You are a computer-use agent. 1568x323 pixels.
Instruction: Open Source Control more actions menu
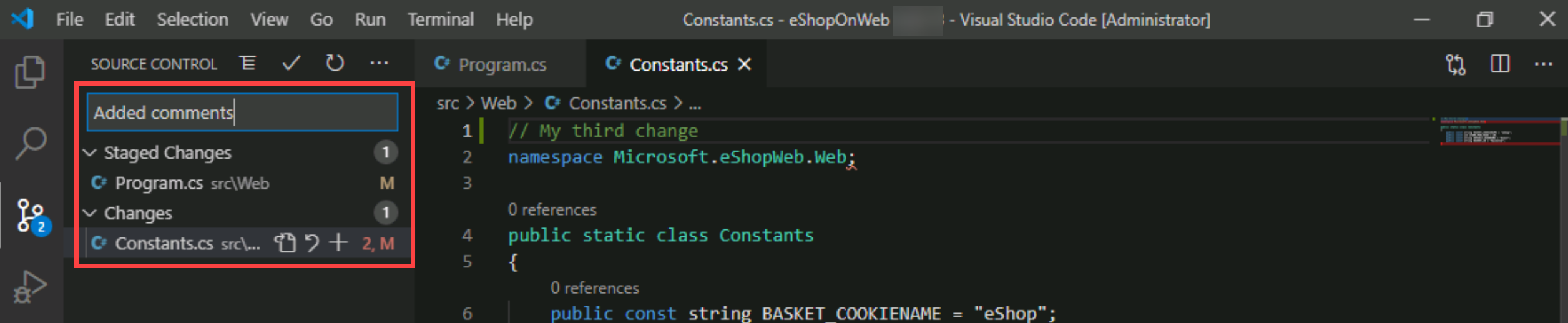[x=379, y=63]
